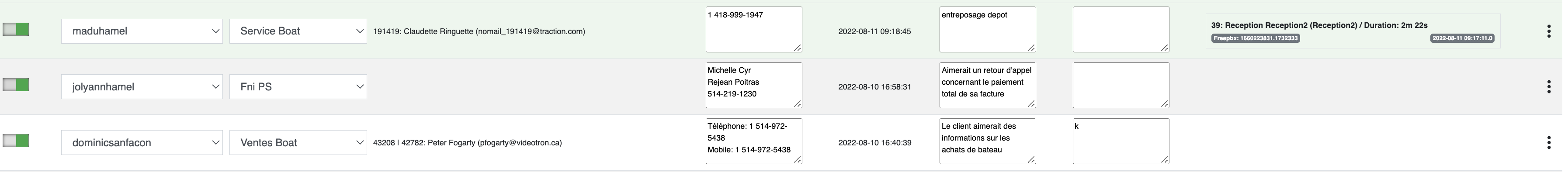This screenshot has width=1568, height=172.
Task: Toggle the switch on dominicsanfacon row
Action: coord(16,141)
